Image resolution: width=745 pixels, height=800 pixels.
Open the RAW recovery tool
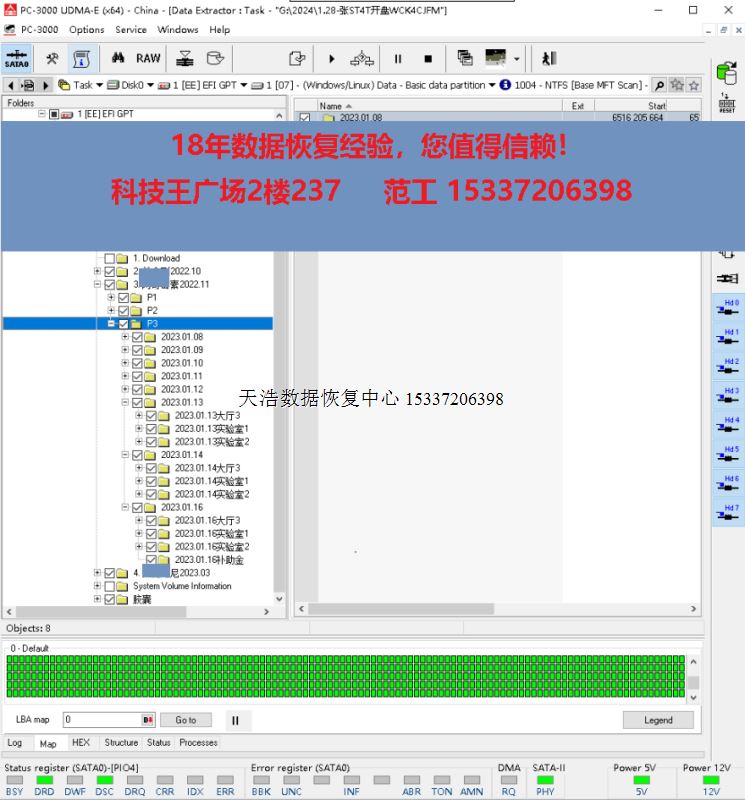click(x=148, y=58)
